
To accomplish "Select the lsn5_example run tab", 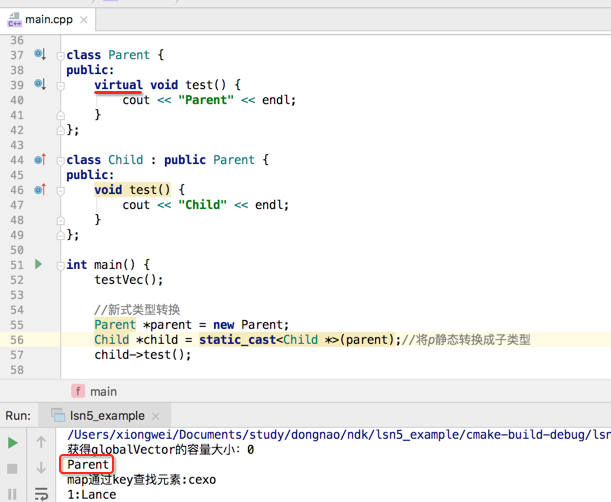I will click(106, 415).
